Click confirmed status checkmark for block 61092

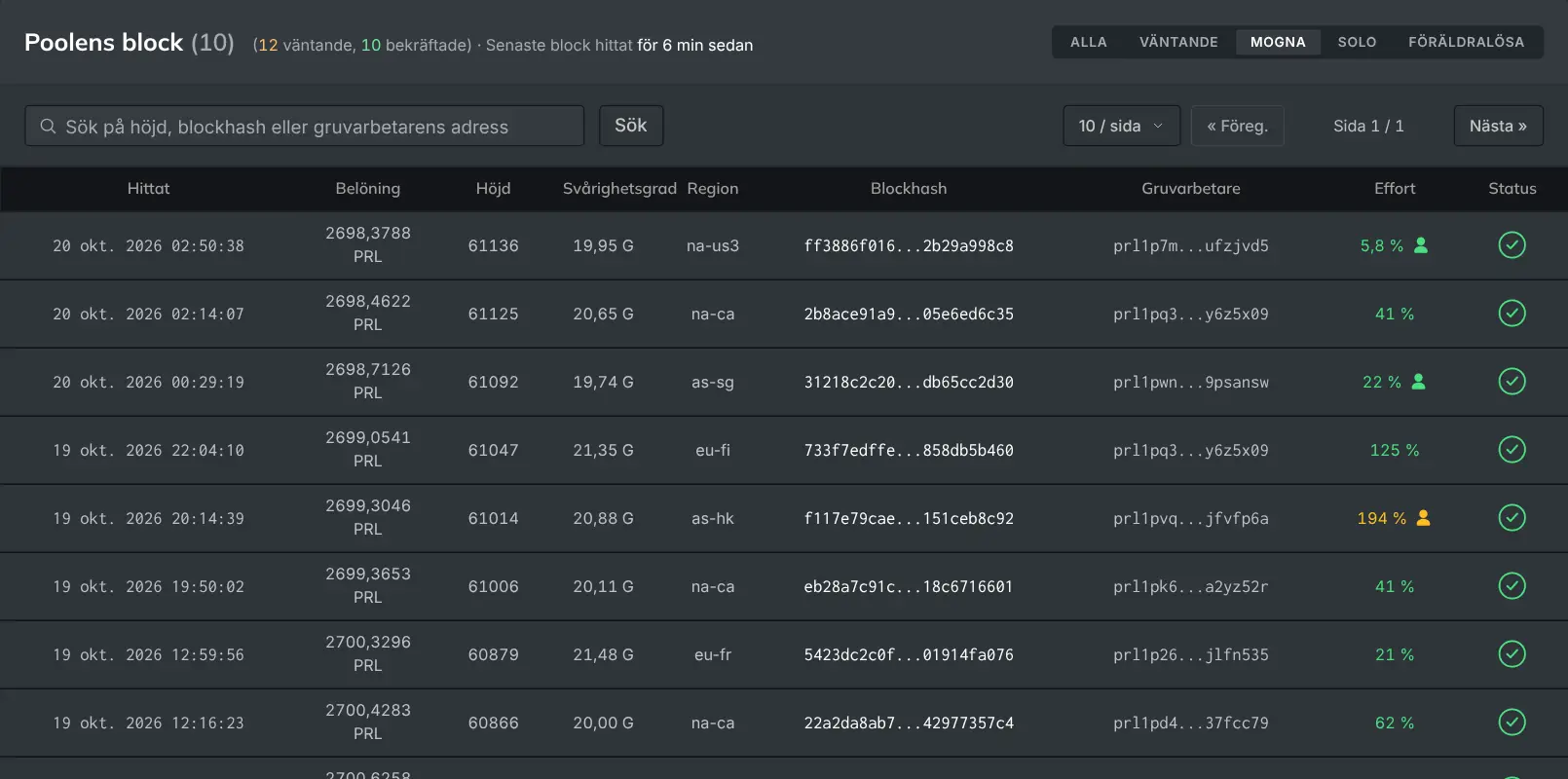[x=1512, y=382]
